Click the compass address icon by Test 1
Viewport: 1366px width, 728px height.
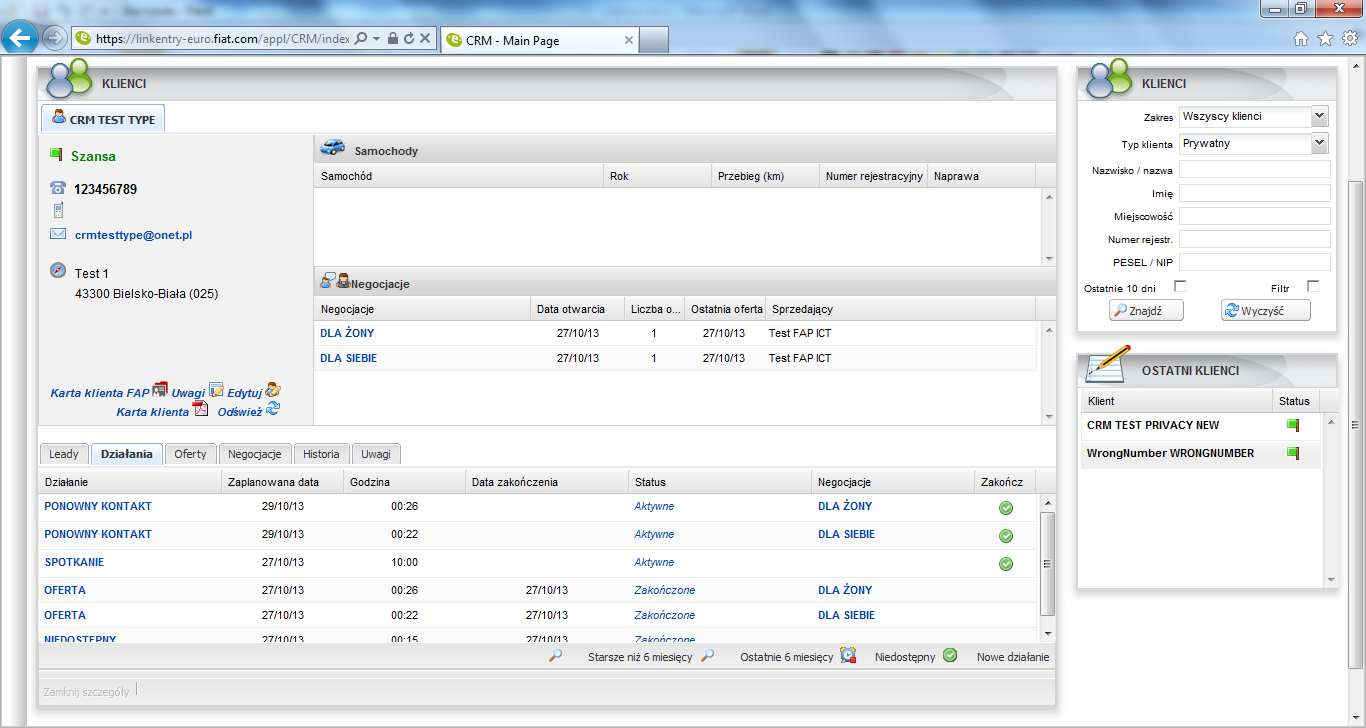click(x=58, y=271)
